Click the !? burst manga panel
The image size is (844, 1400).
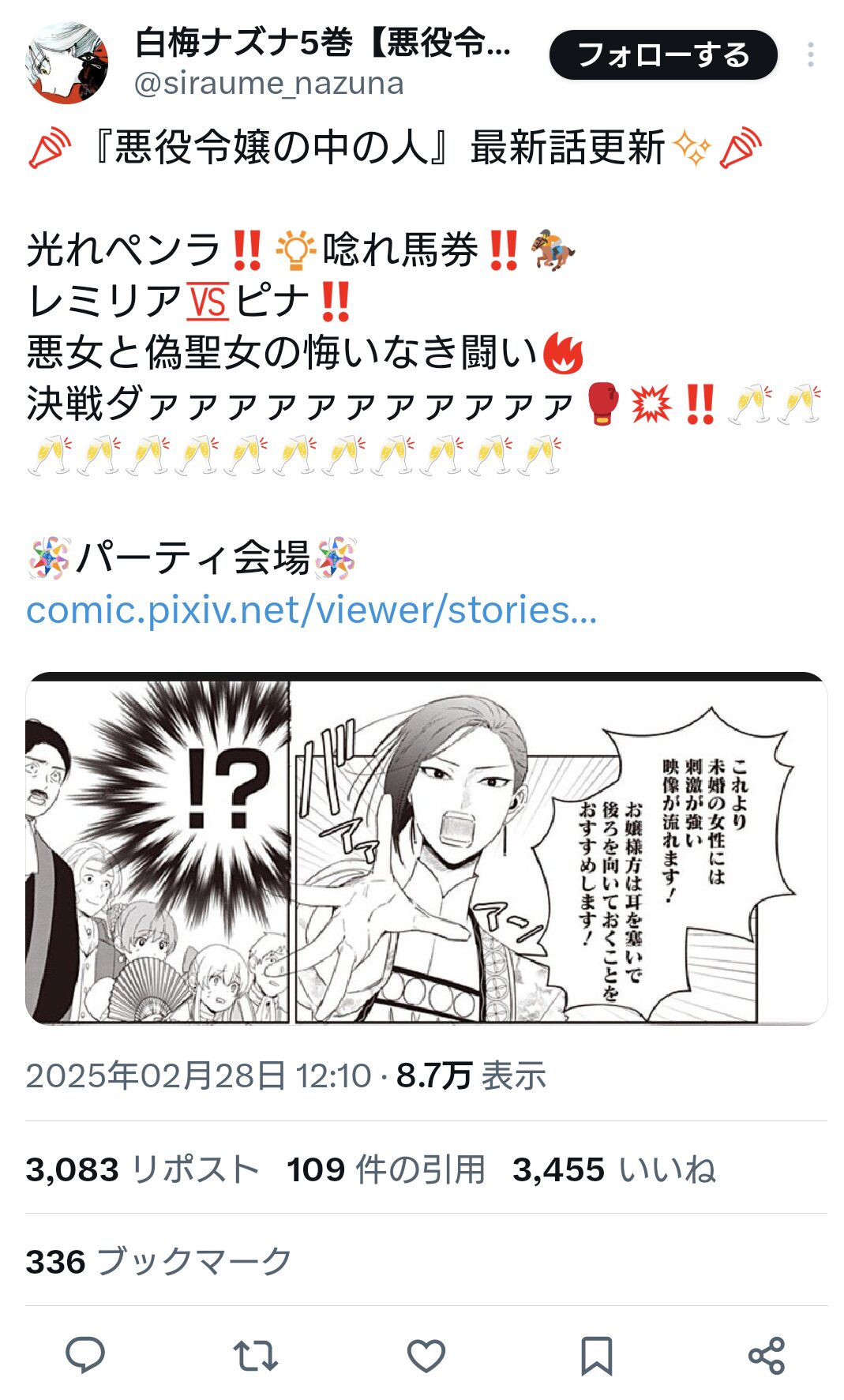point(158,853)
